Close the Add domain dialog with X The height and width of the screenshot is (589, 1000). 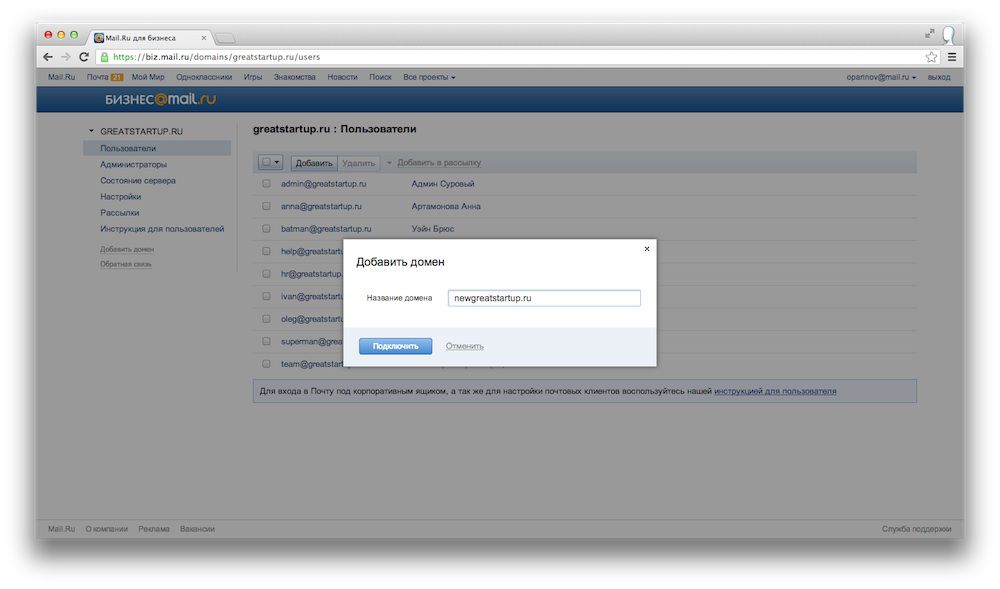coord(647,249)
